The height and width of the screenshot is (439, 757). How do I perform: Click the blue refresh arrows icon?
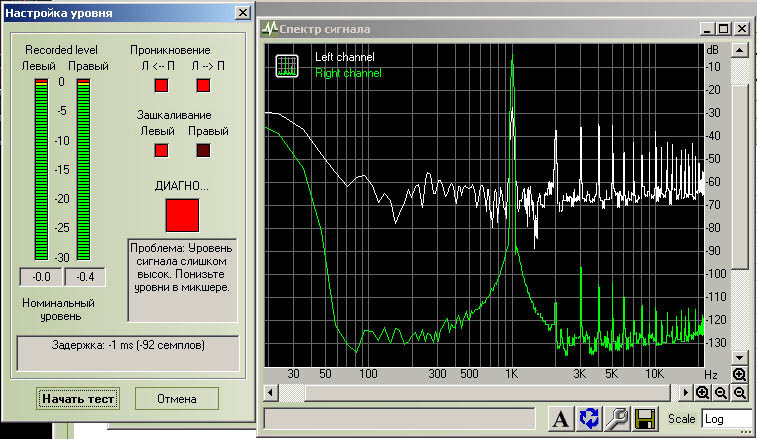tap(589, 419)
